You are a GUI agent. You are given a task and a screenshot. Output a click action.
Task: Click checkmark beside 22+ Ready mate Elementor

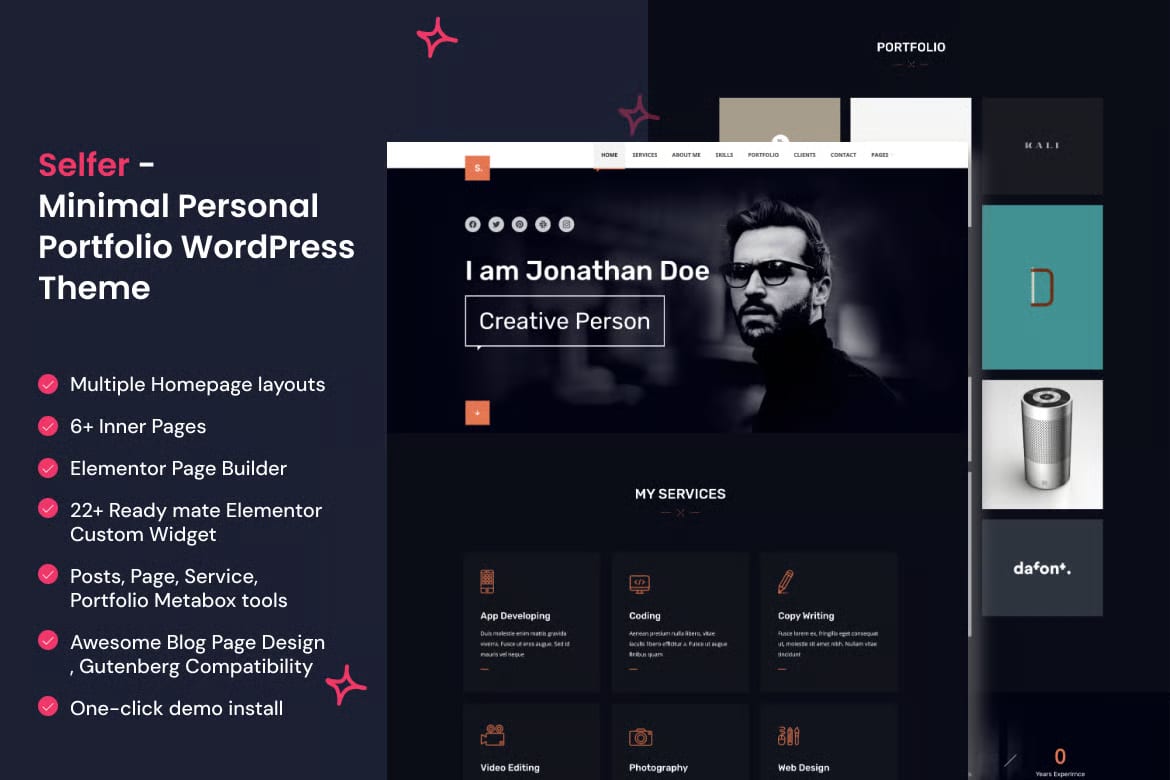(48, 508)
